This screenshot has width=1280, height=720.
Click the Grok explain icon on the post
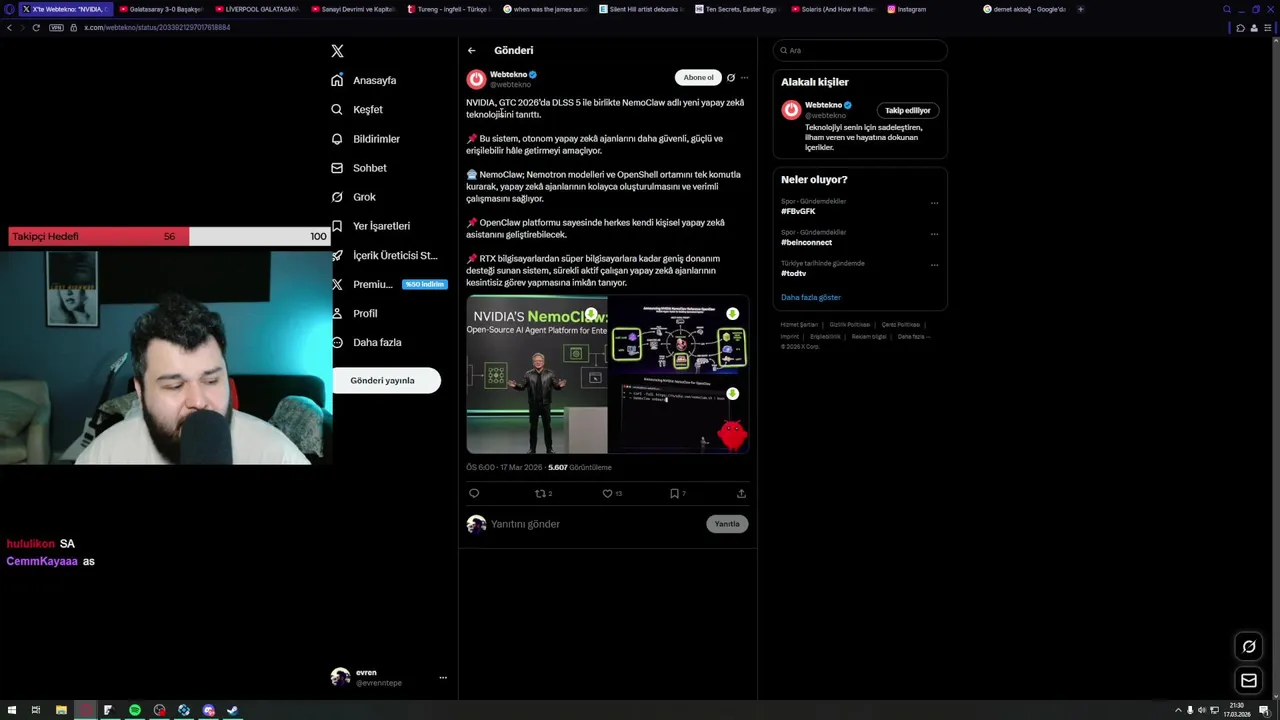click(731, 77)
